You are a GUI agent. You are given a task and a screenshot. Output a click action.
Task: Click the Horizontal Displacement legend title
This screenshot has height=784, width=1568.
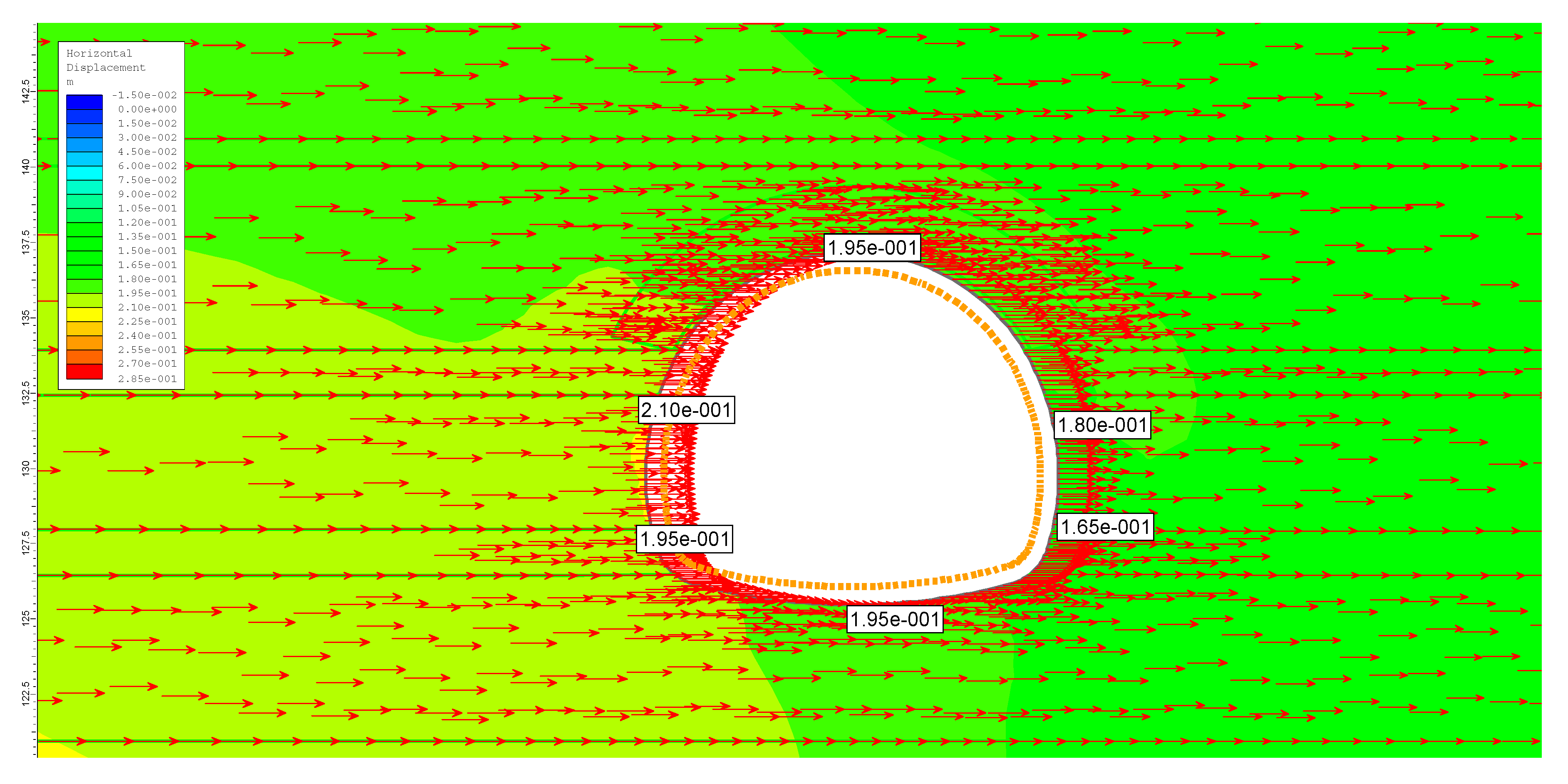click(x=105, y=60)
